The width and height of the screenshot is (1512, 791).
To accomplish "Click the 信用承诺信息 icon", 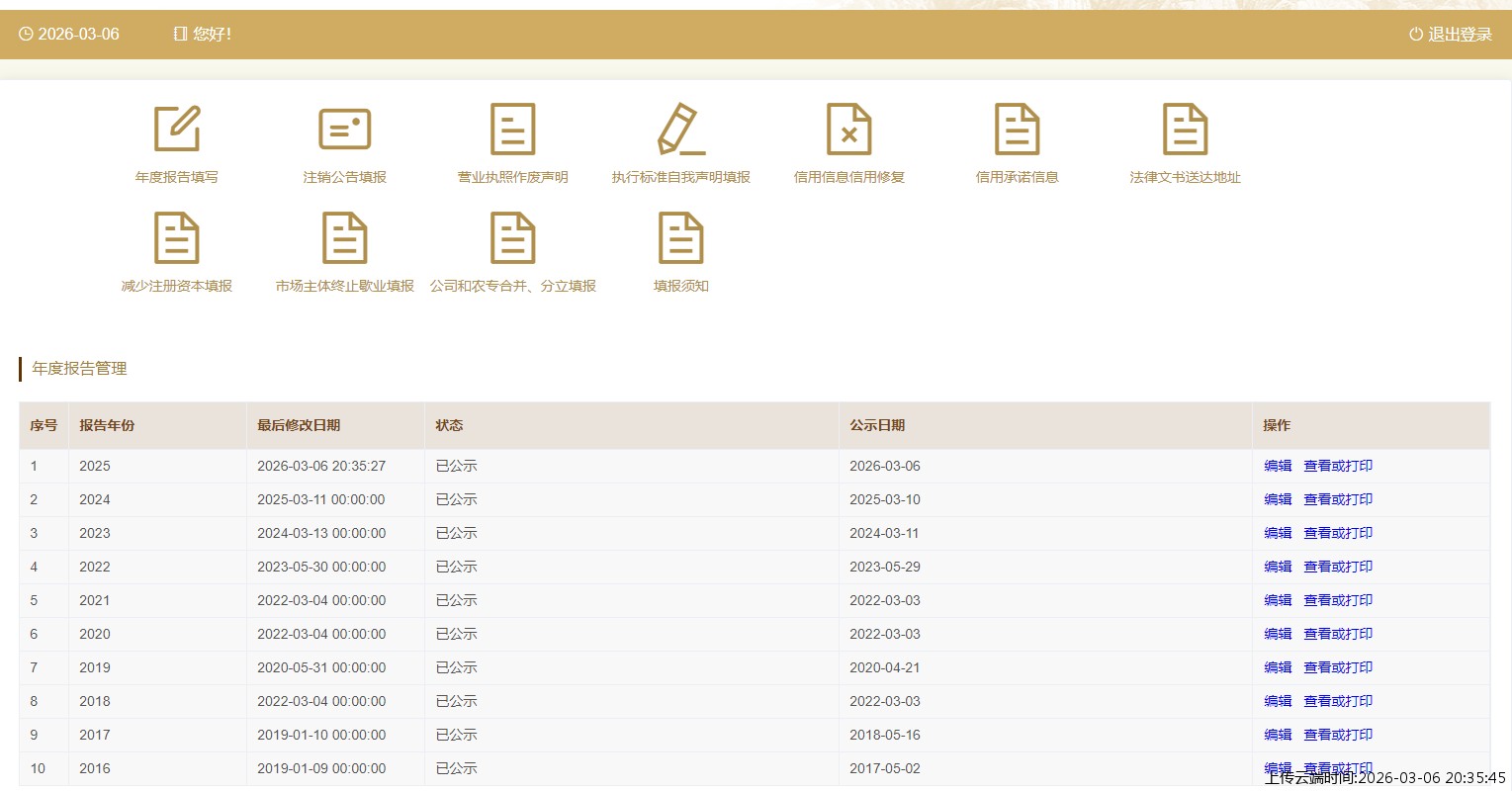I will [x=1017, y=130].
